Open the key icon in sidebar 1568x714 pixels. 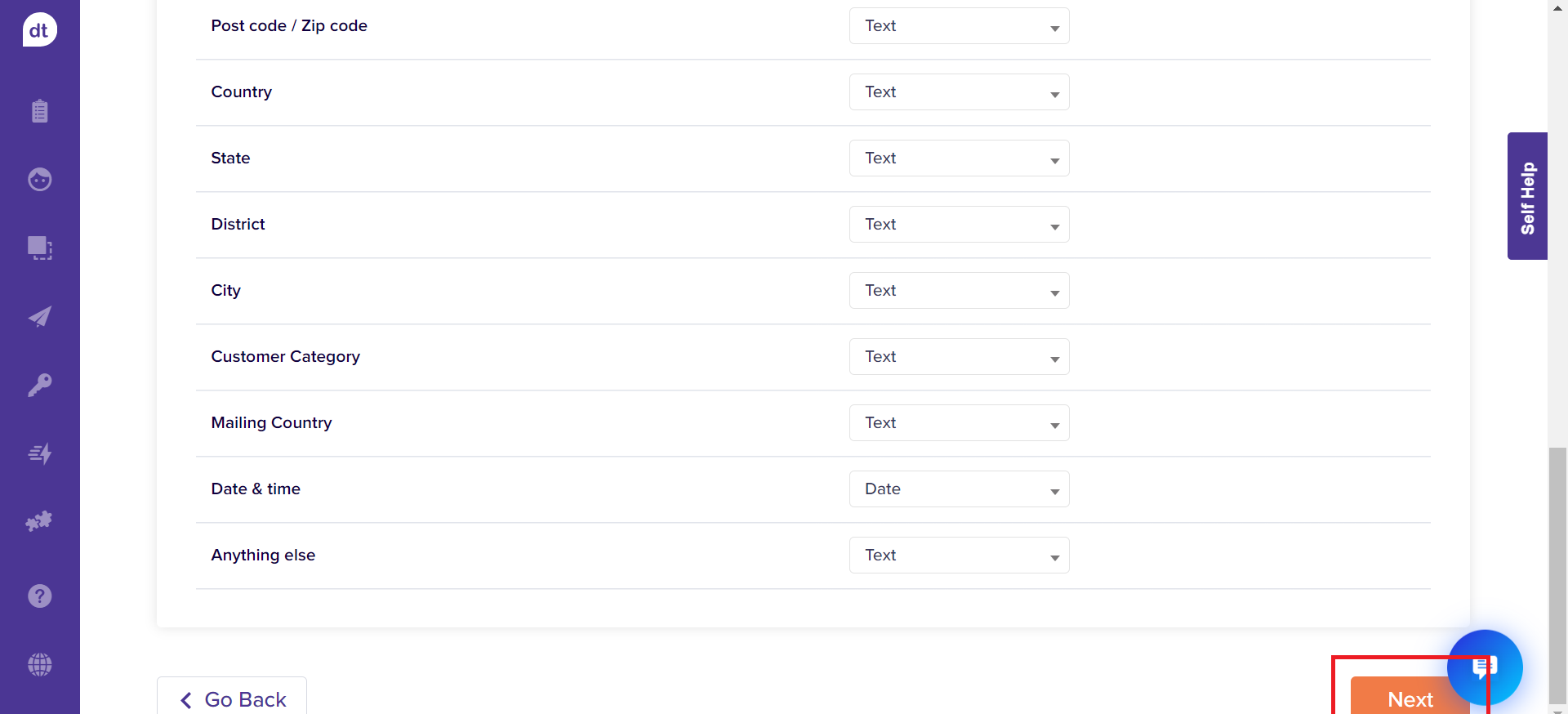39,385
